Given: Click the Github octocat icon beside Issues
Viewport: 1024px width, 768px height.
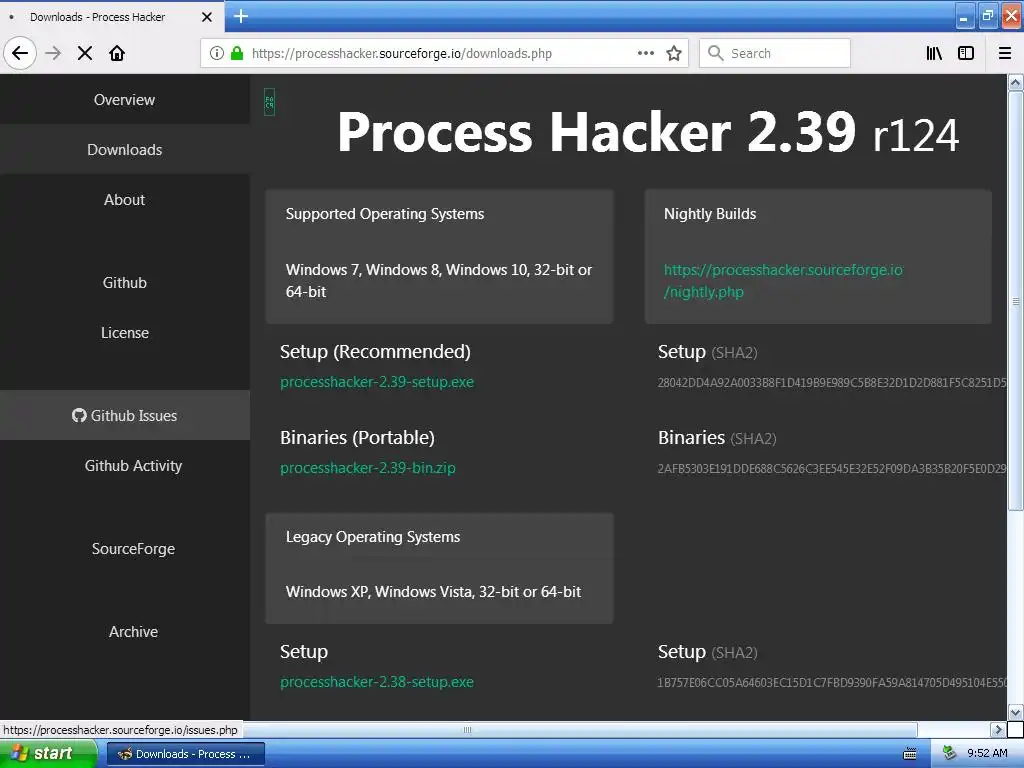Looking at the screenshot, I should 79,415.
